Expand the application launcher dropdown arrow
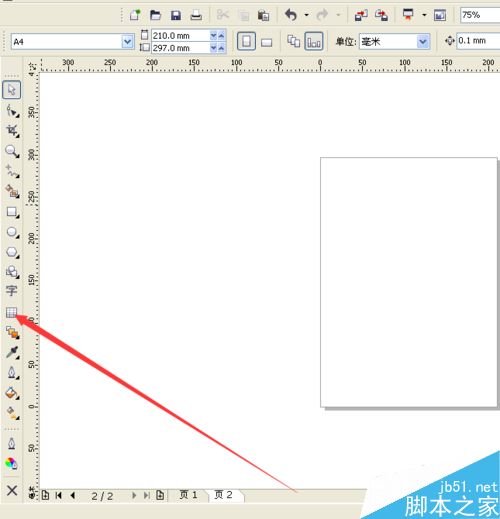Image resolution: width=500 pixels, height=519 pixels. pos(424,15)
